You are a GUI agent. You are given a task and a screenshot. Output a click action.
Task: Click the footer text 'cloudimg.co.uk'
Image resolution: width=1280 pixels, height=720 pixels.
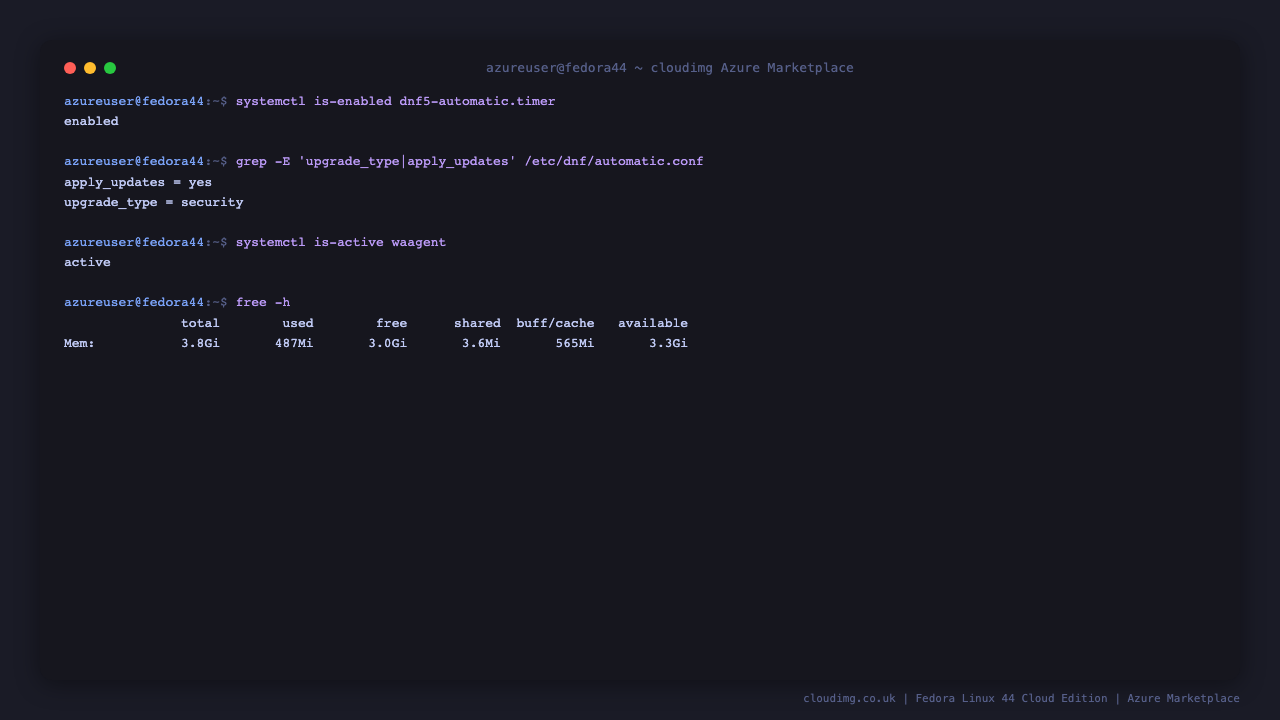point(849,699)
